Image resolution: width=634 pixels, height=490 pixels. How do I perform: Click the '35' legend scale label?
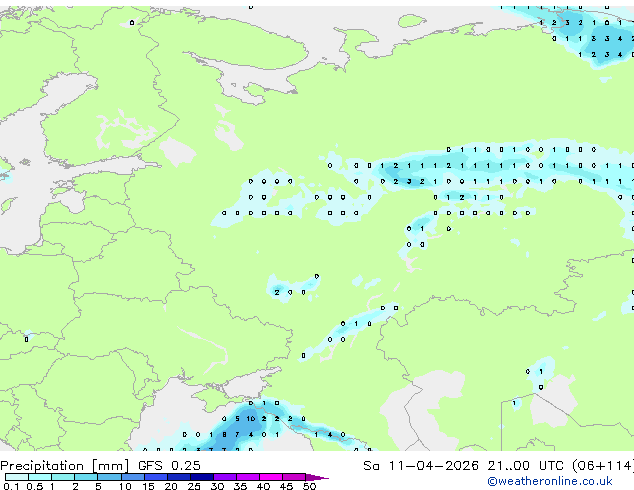[x=240, y=486]
